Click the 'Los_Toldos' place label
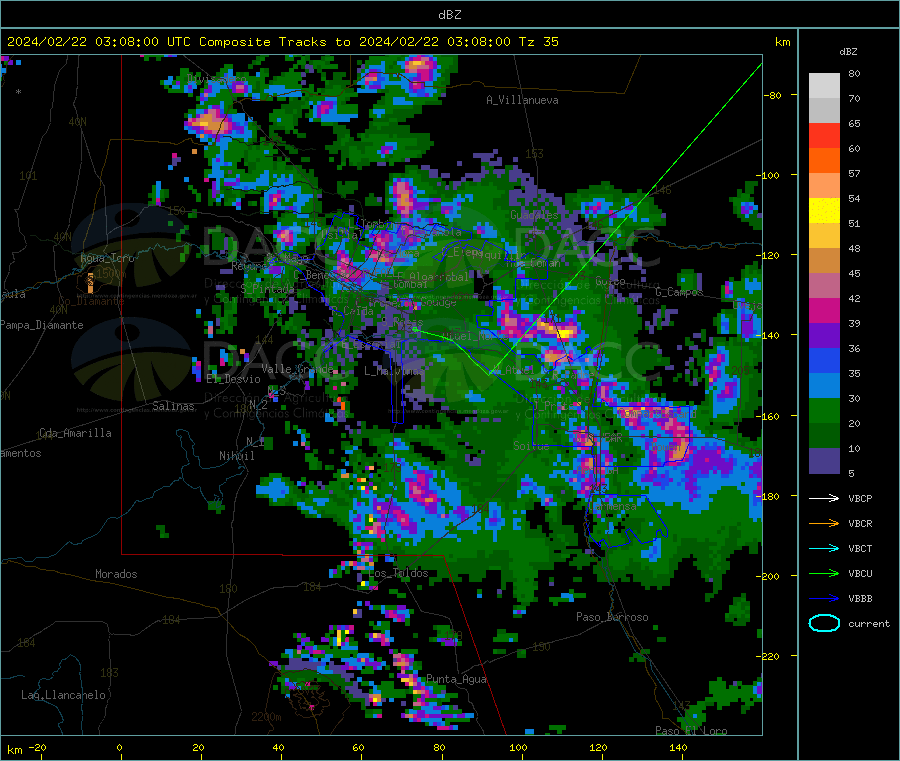The height and width of the screenshot is (761, 900). 398,573
